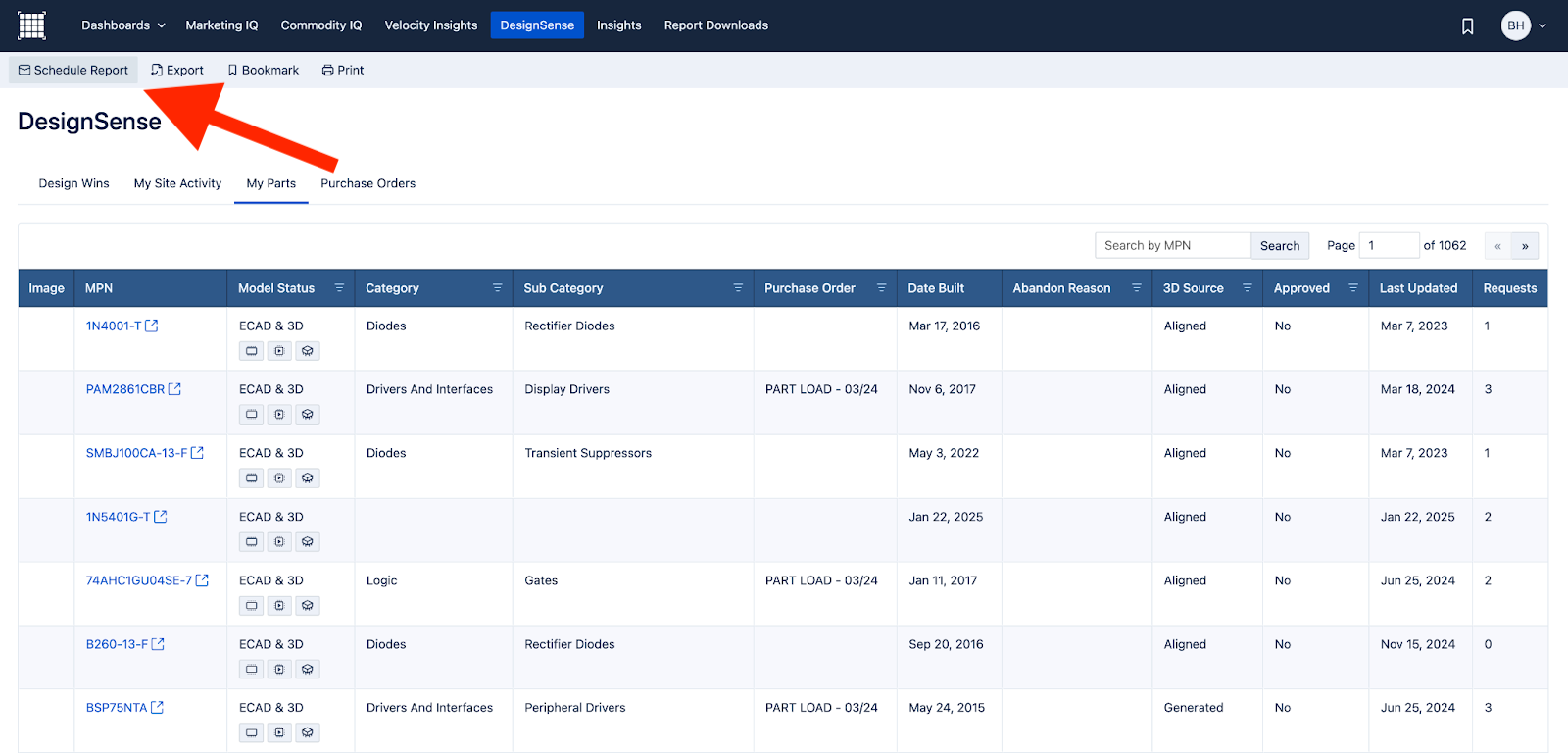Click 'Transient Suppressors' sub category cell
Screen dimensions: 1568x753
pos(588,453)
